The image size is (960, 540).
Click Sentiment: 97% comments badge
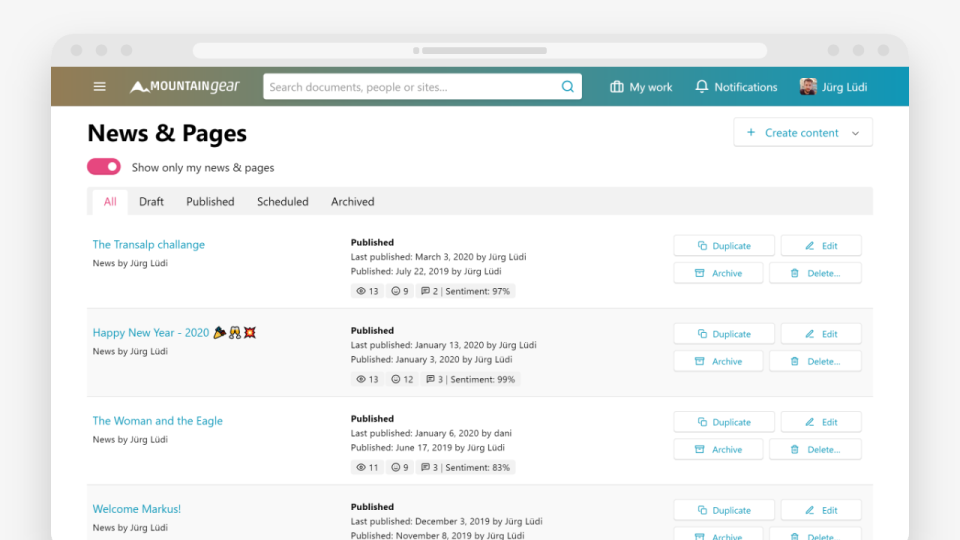[x=465, y=291]
